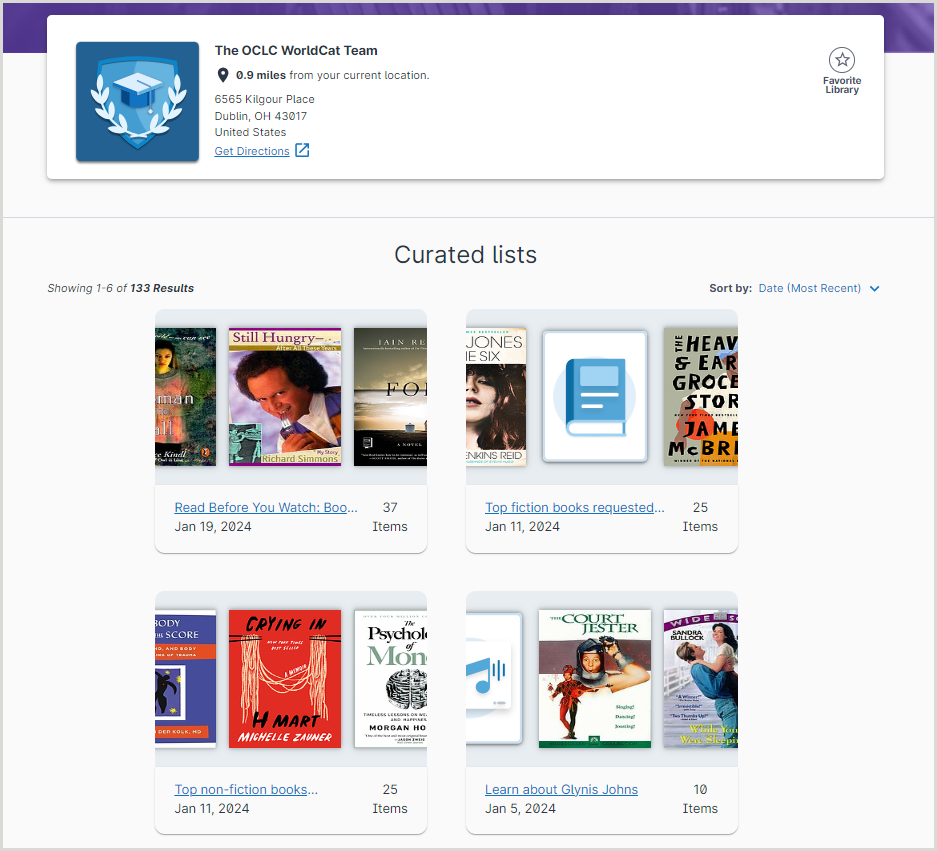Select The Court Jester cover

tap(594, 678)
